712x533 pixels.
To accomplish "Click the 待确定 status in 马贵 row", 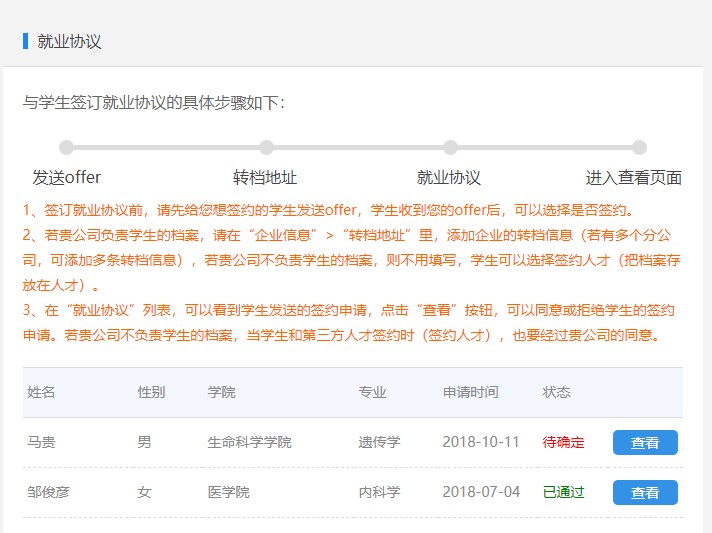I will click(x=563, y=442).
